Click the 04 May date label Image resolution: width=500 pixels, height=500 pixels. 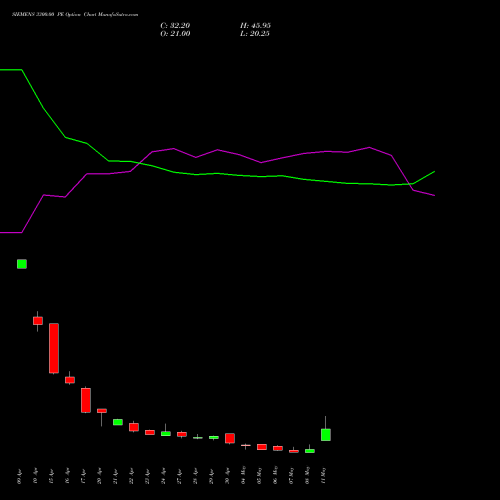pyautogui.click(x=243, y=475)
